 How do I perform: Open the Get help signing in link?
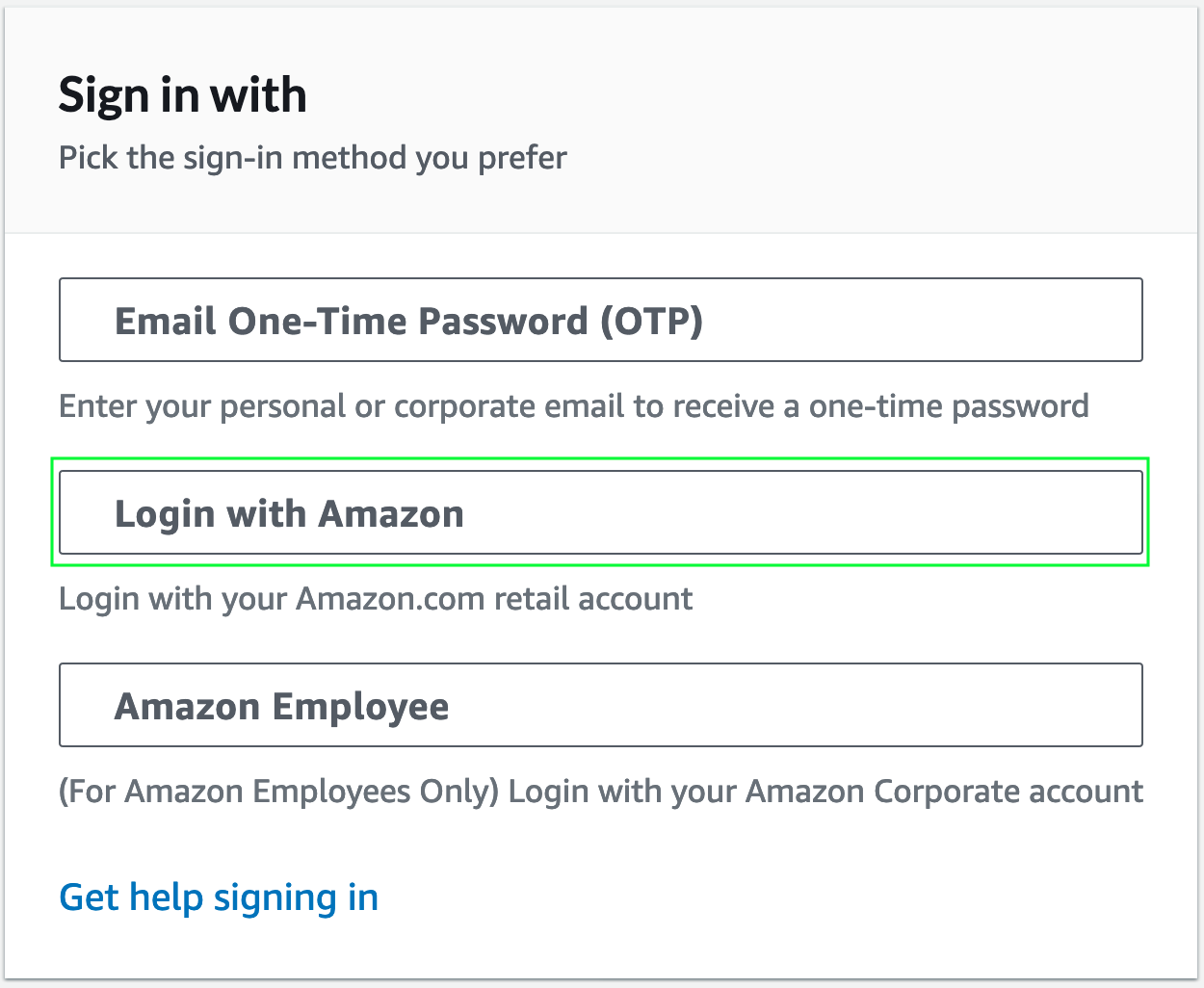[219, 897]
